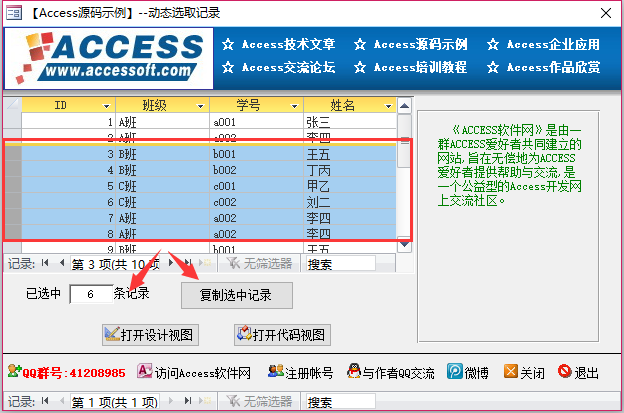Go to previous record in subform navigator
Image resolution: width=624 pixels, height=413 pixels.
(62, 263)
